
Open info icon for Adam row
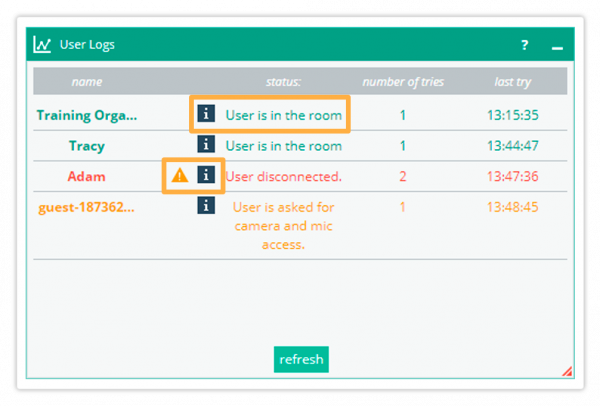206,175
